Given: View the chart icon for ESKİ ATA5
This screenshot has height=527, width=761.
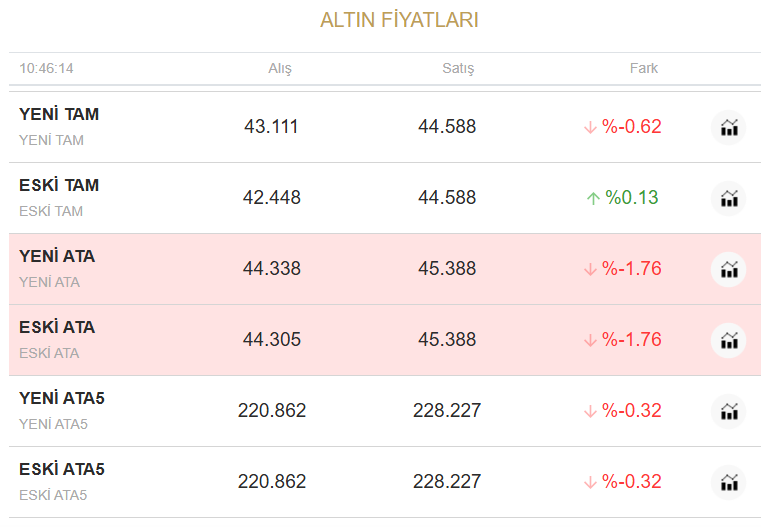Looking at the screenshot, I should [x=728, y=483].
